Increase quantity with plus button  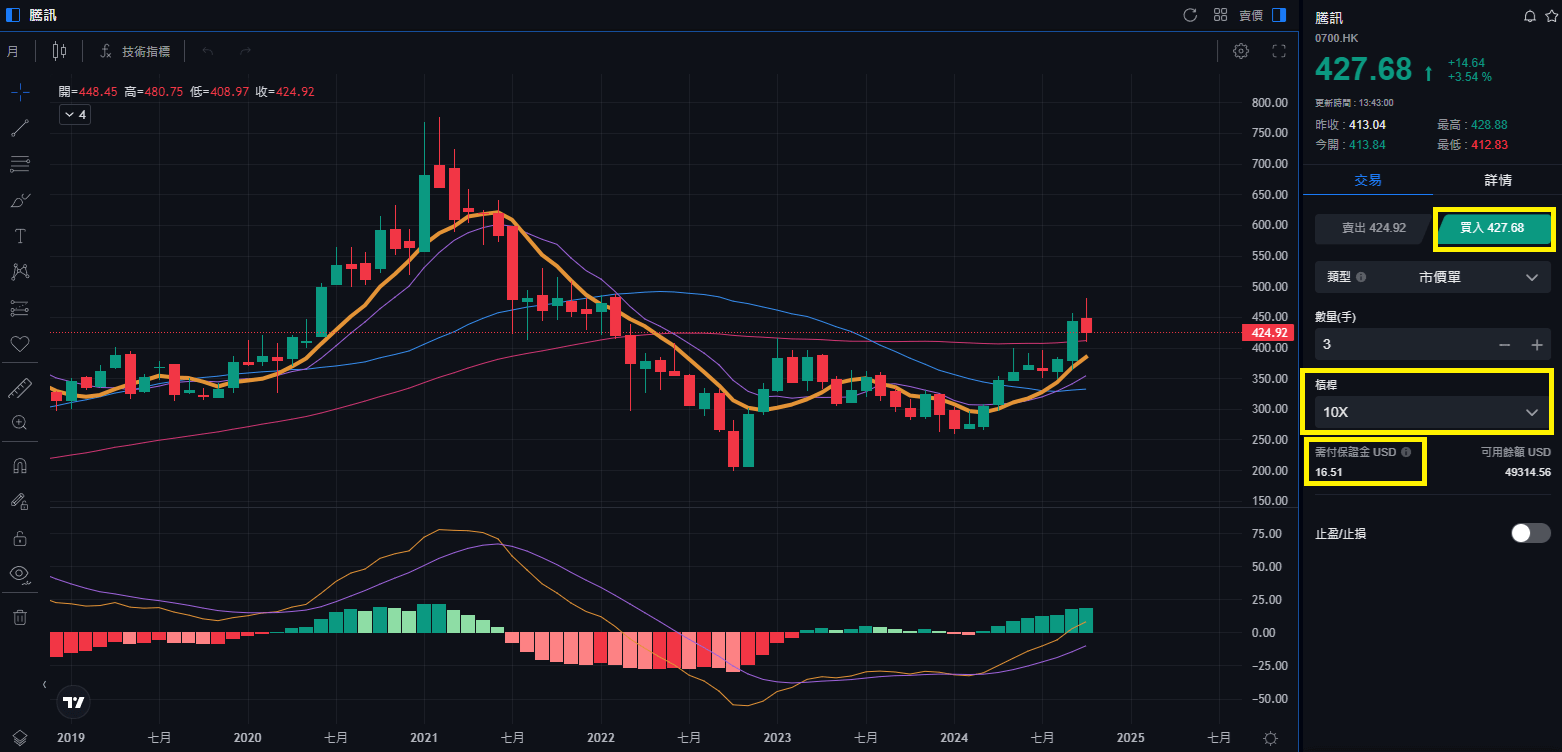[1537, 344]
